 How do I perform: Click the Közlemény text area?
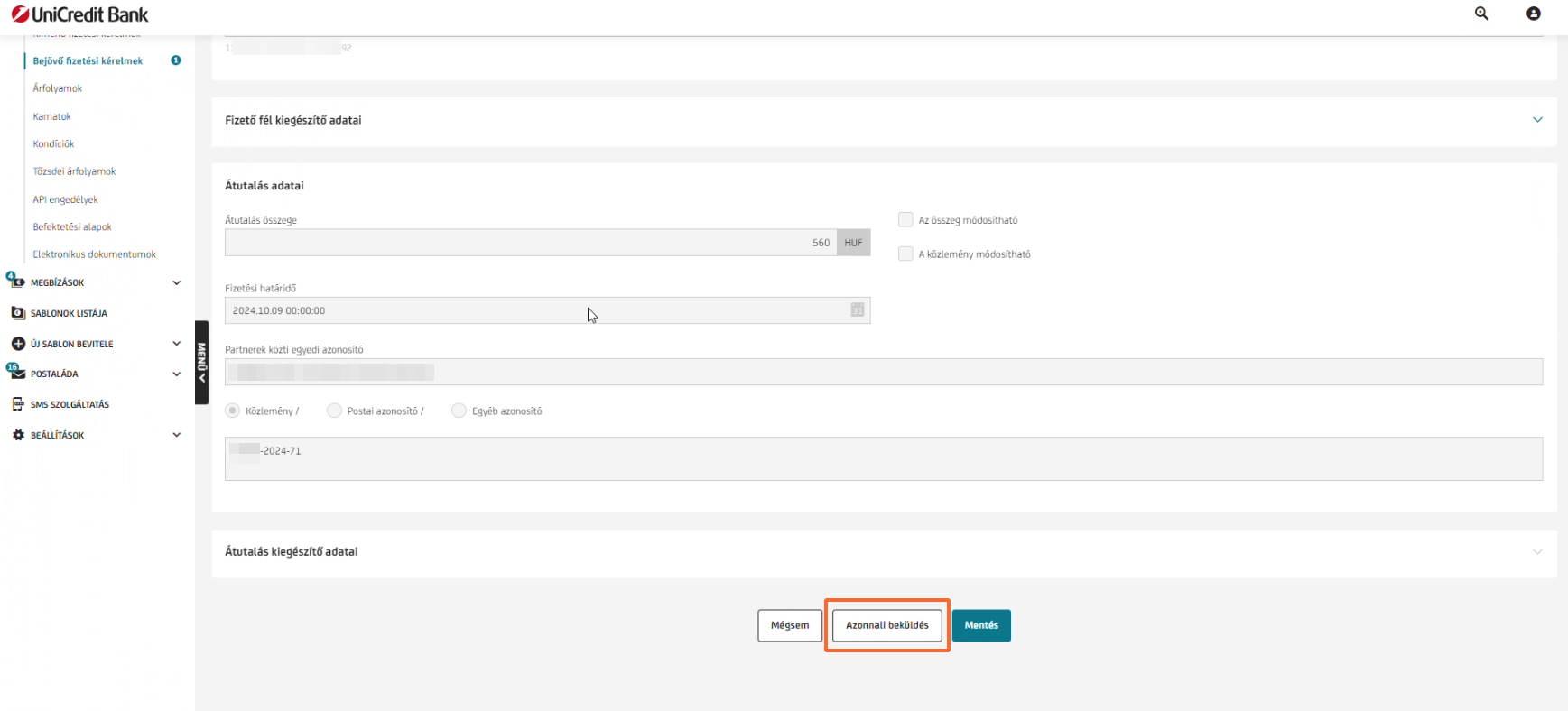tap(884, 459)
